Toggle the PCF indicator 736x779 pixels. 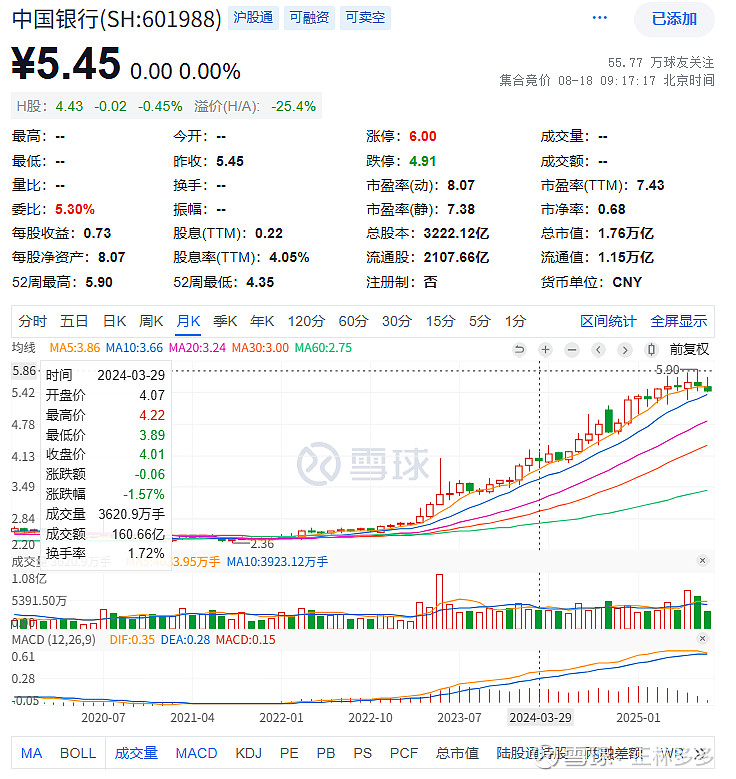tap(404, 754)
